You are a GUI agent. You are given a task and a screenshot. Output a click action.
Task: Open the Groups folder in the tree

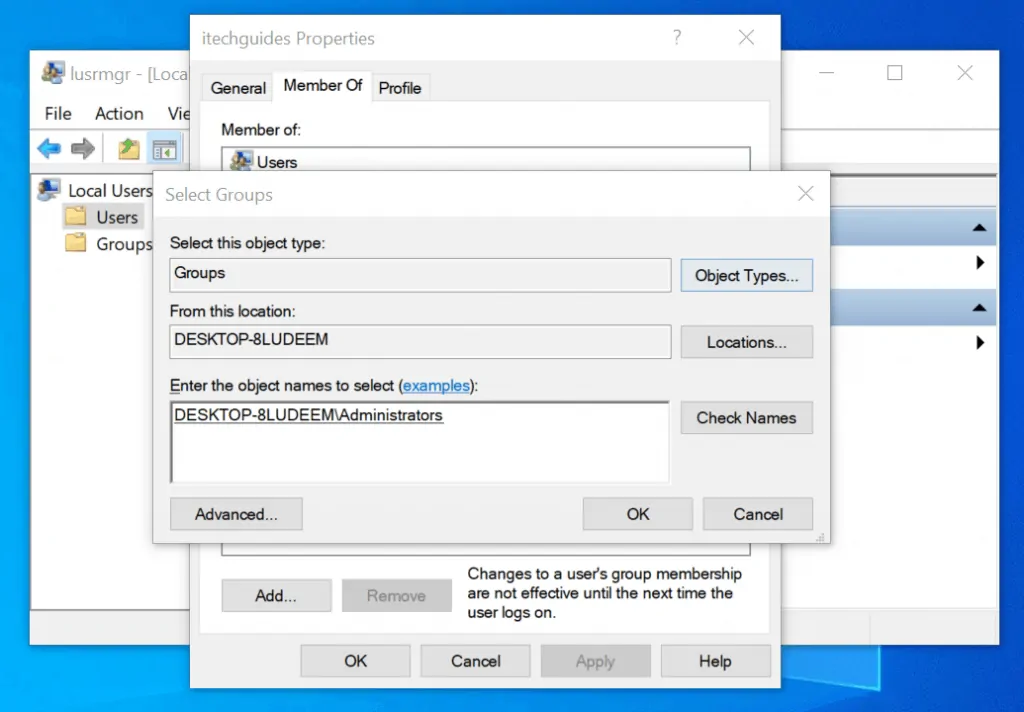click(123, 244)
